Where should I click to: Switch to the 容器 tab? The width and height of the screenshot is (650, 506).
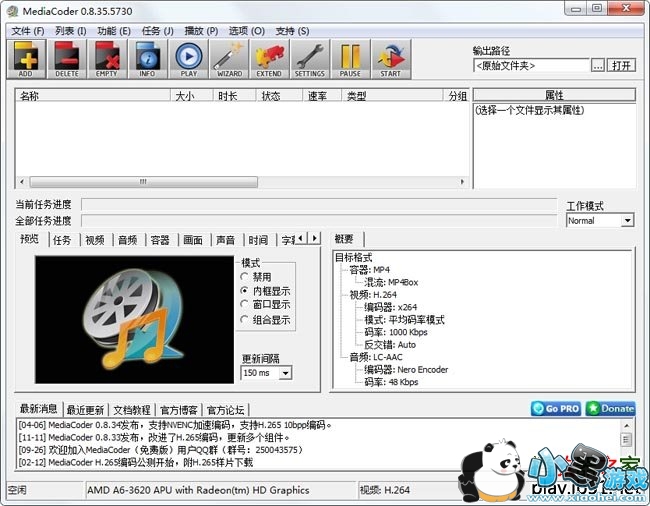click(x=160, y=240)
